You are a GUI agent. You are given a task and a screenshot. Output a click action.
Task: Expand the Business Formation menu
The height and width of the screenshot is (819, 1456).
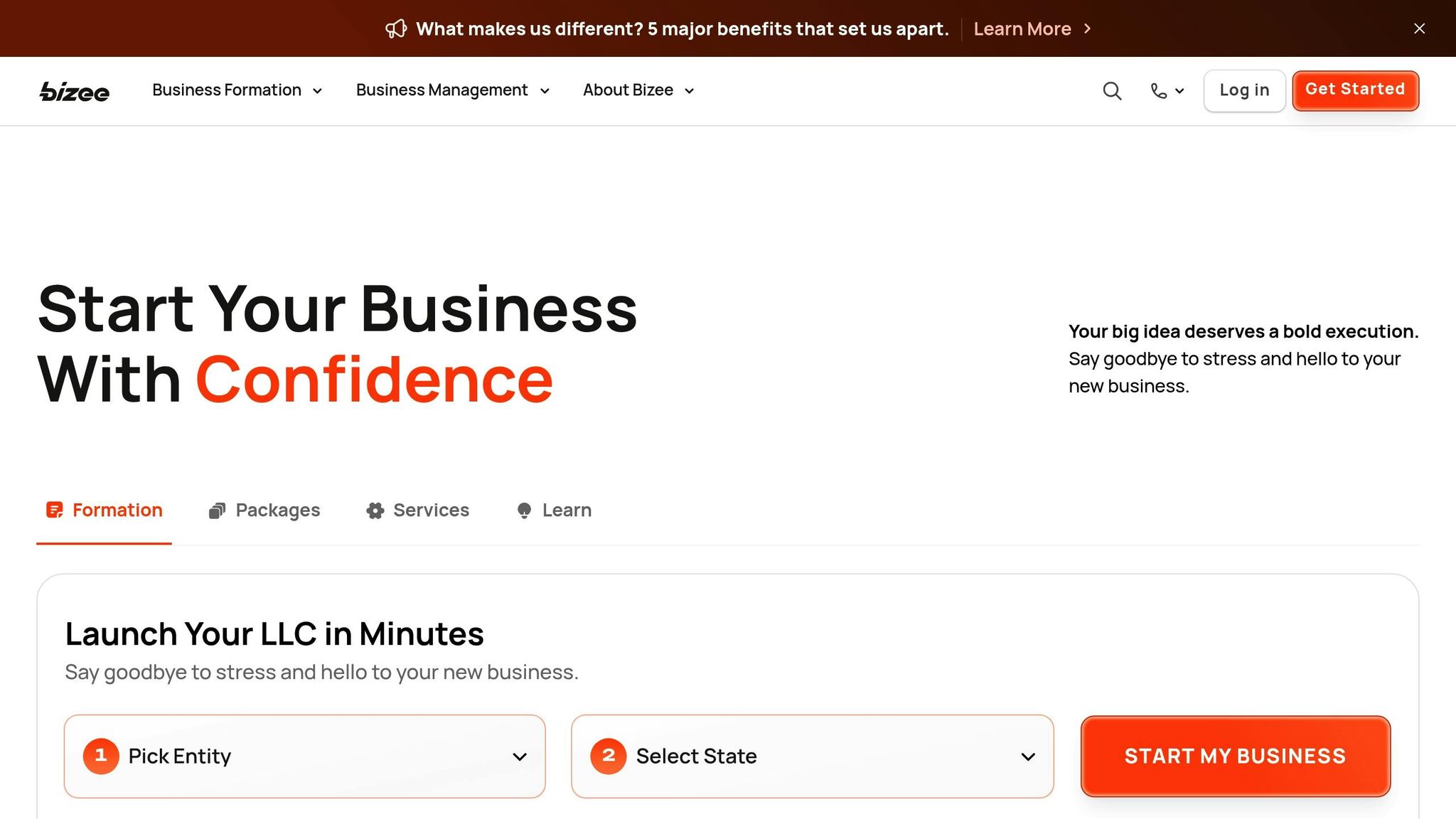[237, 90]
